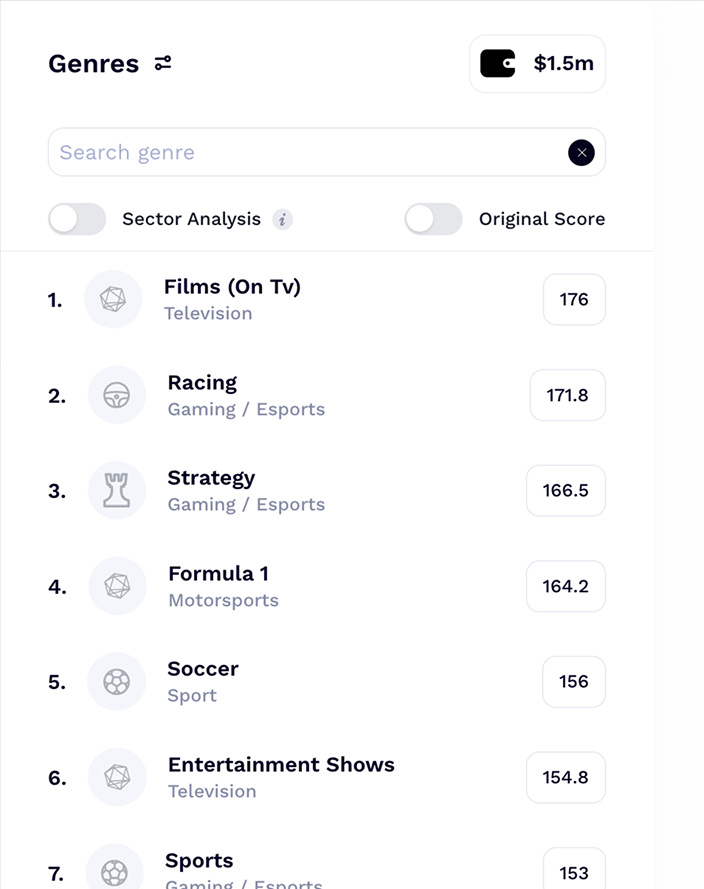Open the genres filter settings icon

tap(163, 63)
